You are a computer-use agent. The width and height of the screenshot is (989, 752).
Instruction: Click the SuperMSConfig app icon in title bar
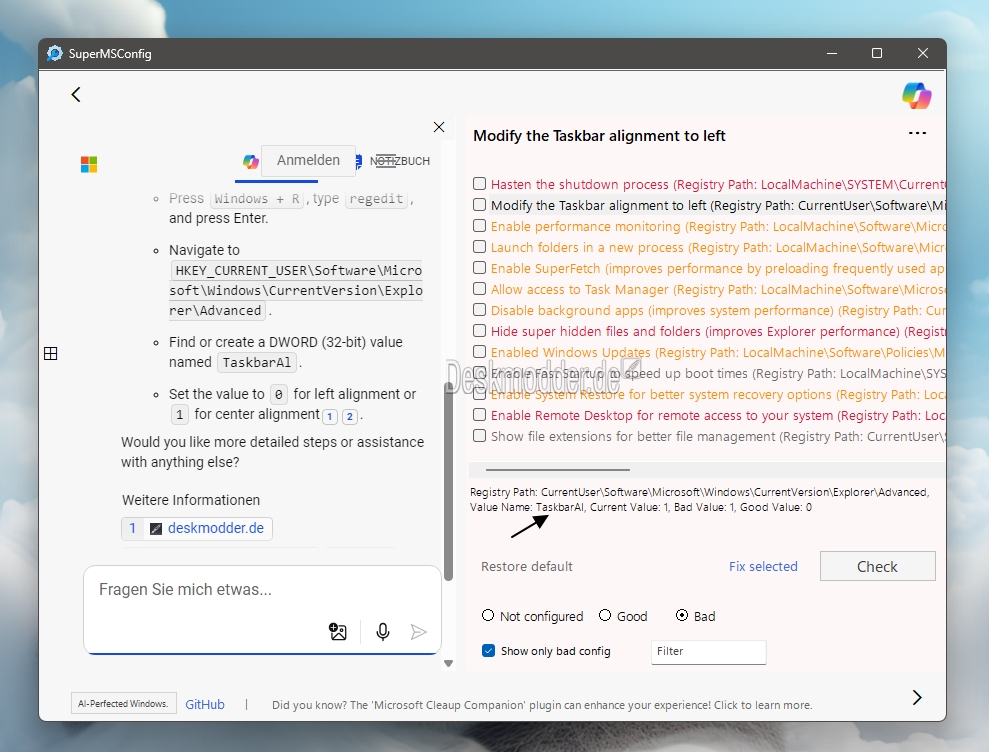pos(55,54)
